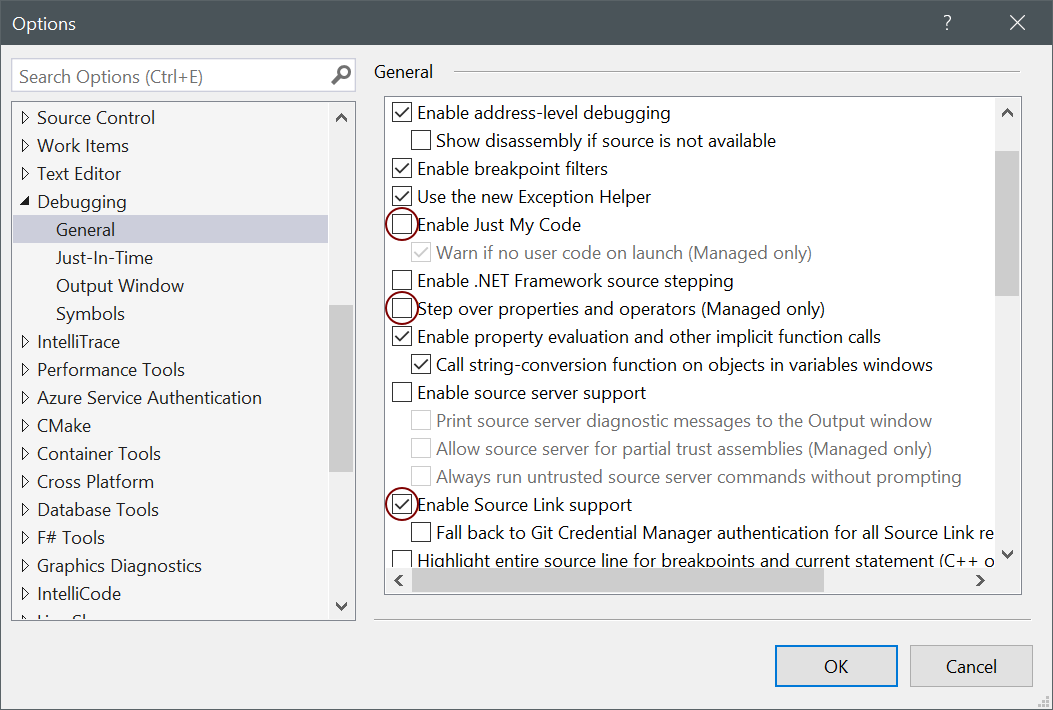Check Enable source server support
Image resolution: width=1053 pixels, height=710 pixels.
pyautogui.click(x=402, y=392)
